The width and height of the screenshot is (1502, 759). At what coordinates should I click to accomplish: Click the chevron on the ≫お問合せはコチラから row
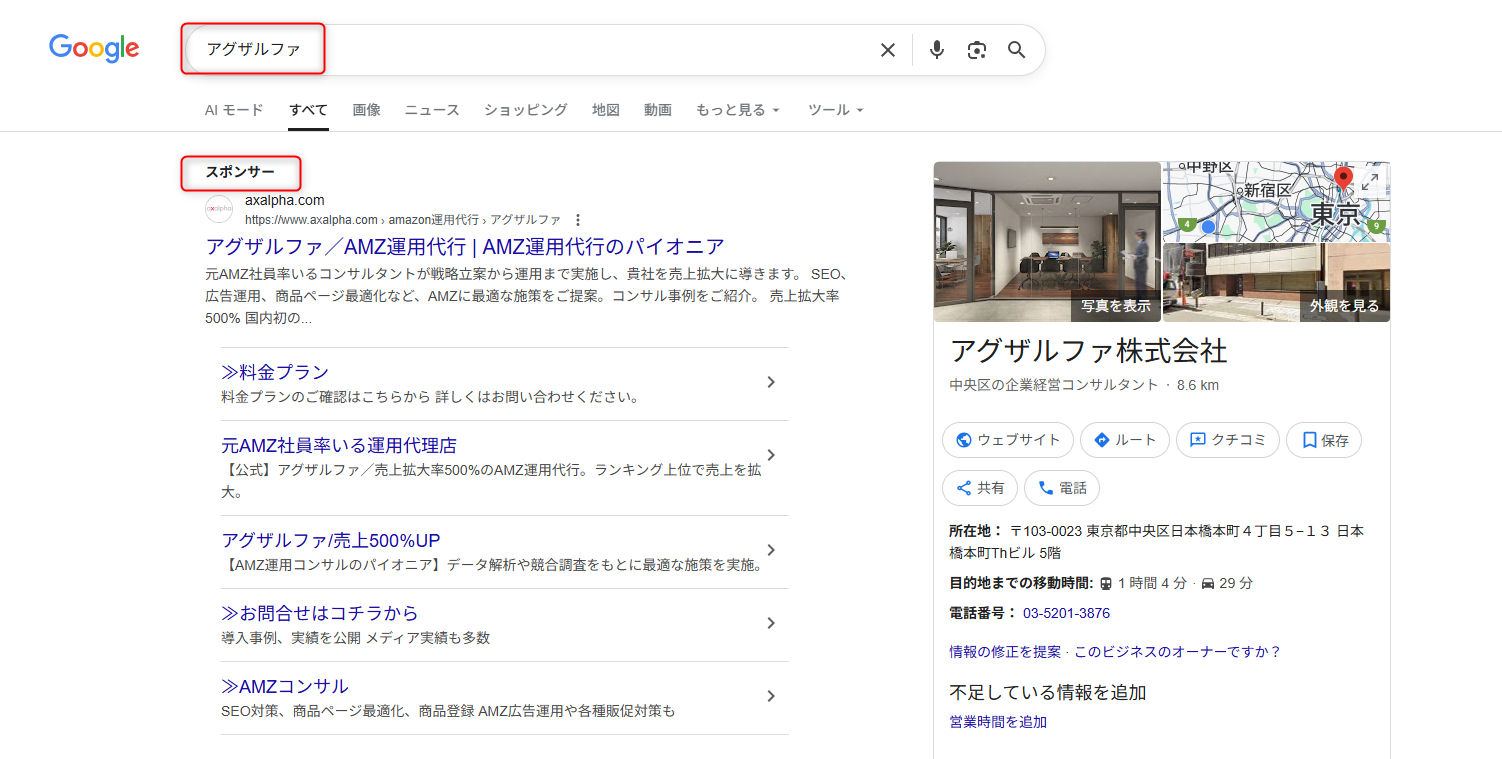pyautogui.click(x=771, y=623)
